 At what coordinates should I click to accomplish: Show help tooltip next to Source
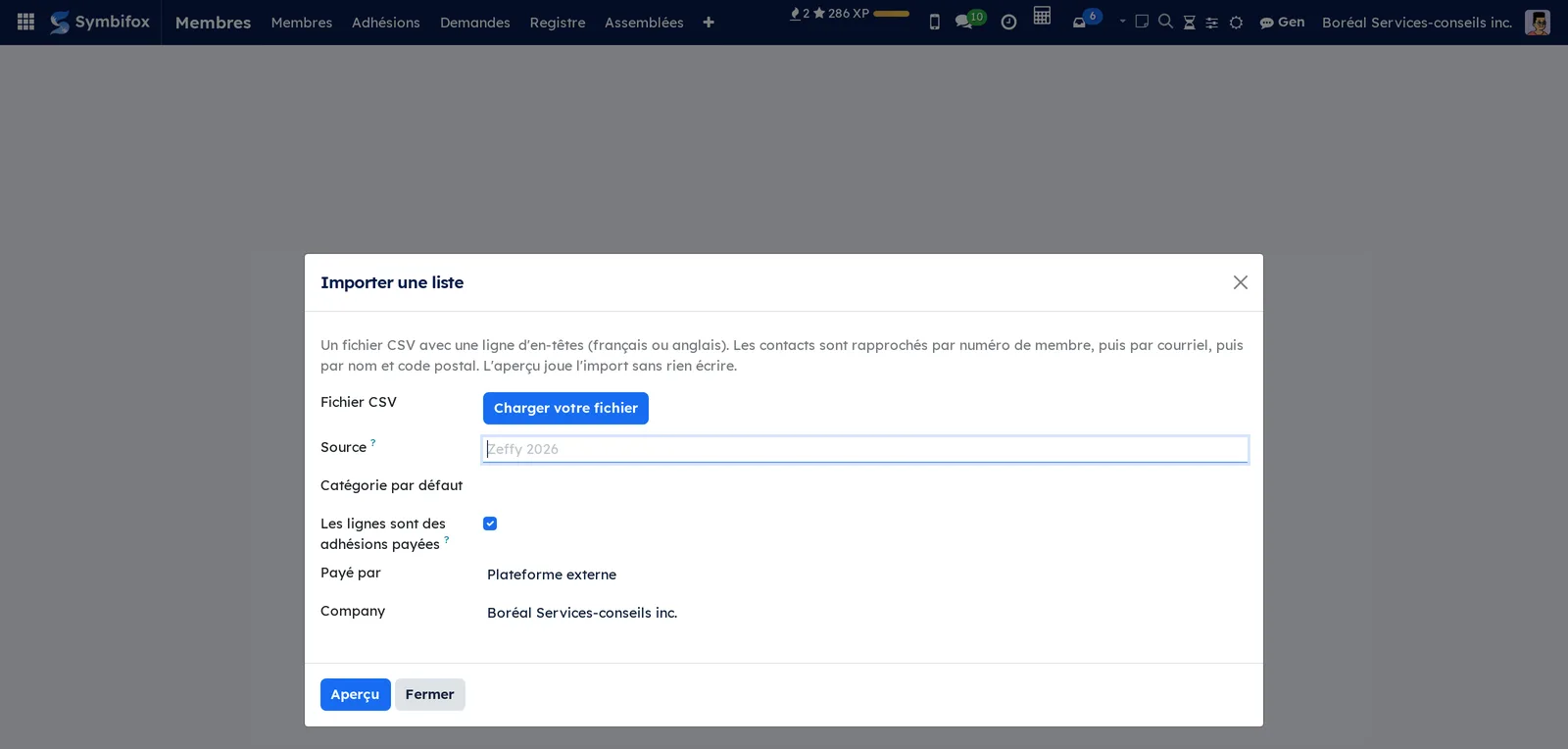point(372,442)
